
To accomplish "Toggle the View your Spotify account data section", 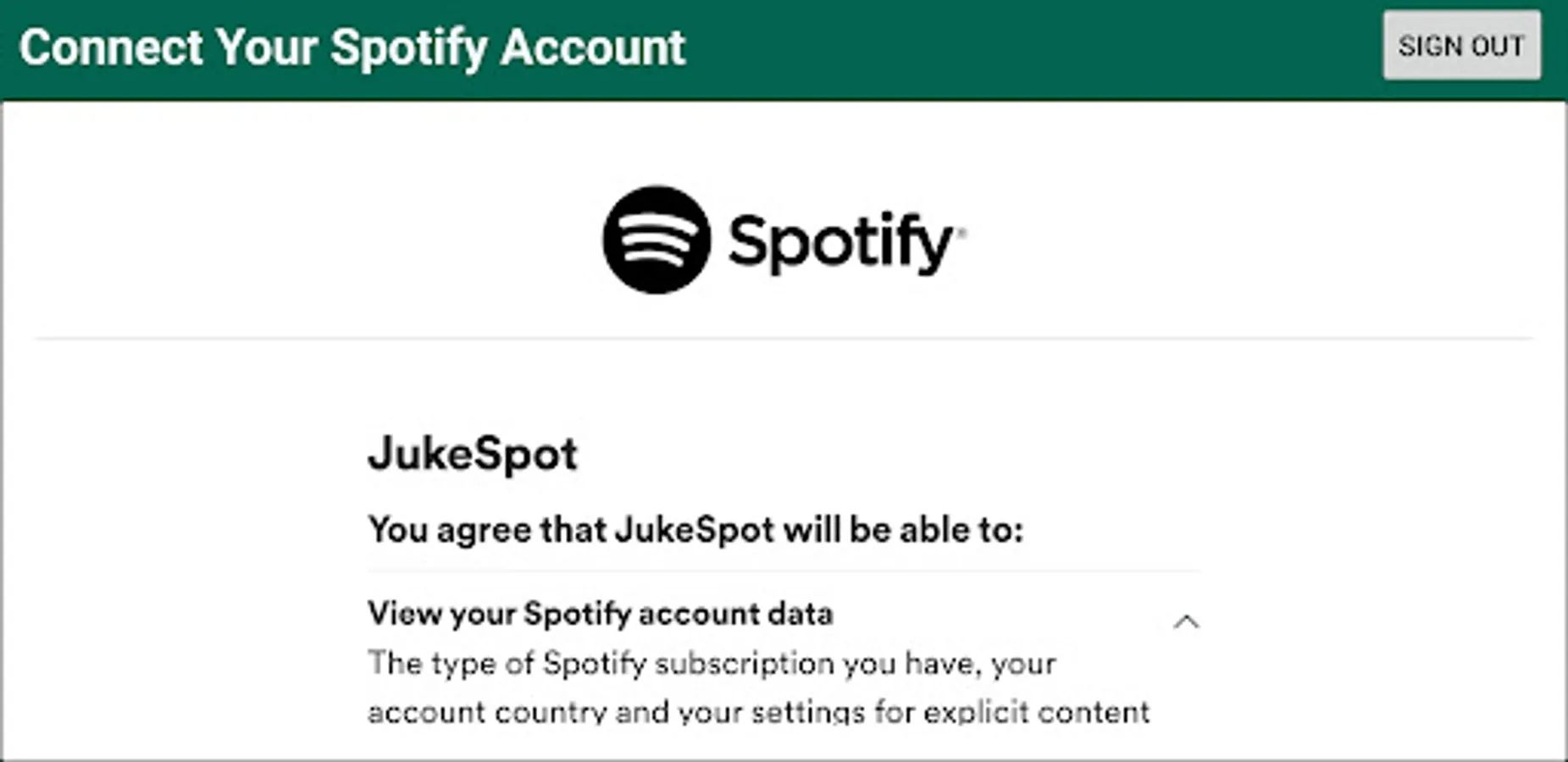I will [600, 614].
